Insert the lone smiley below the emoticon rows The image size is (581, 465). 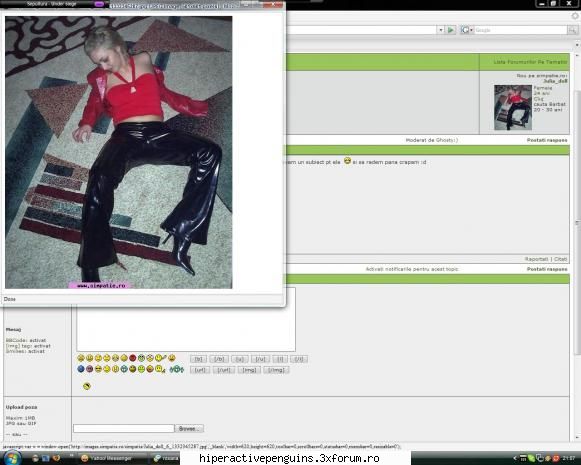(x=87, y=386)
